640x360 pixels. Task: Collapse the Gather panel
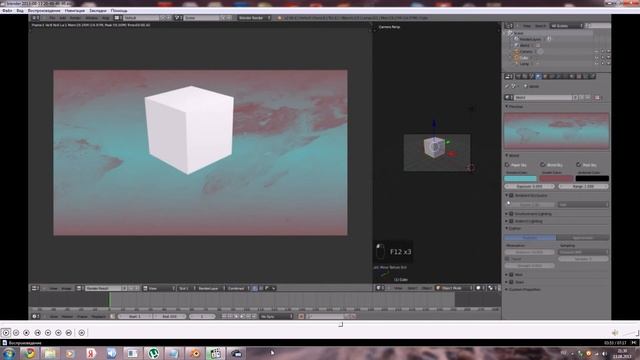pos(507,229)
